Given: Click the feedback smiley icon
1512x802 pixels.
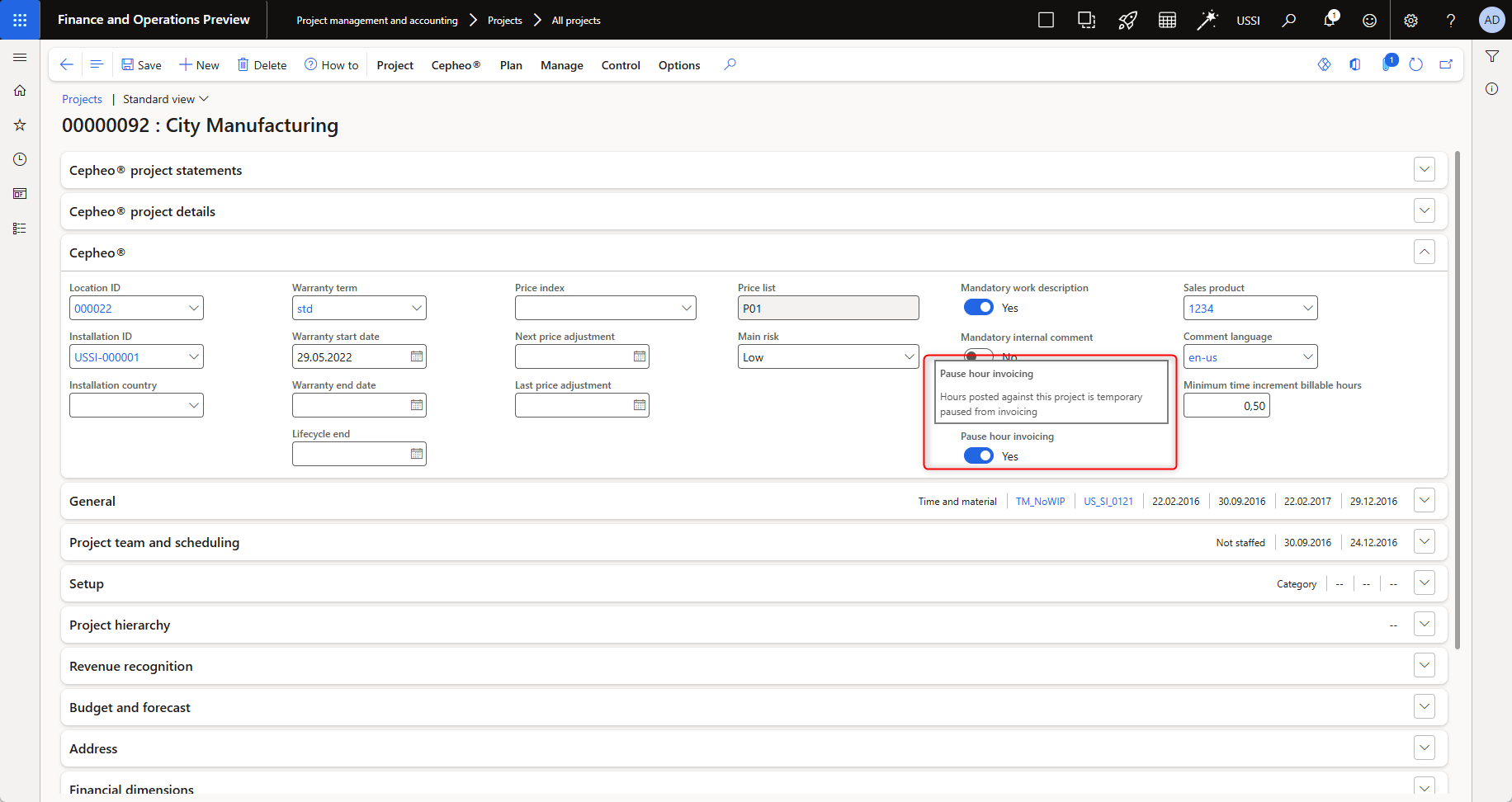Looking at the screenshot, I should tap(1369, 21).
